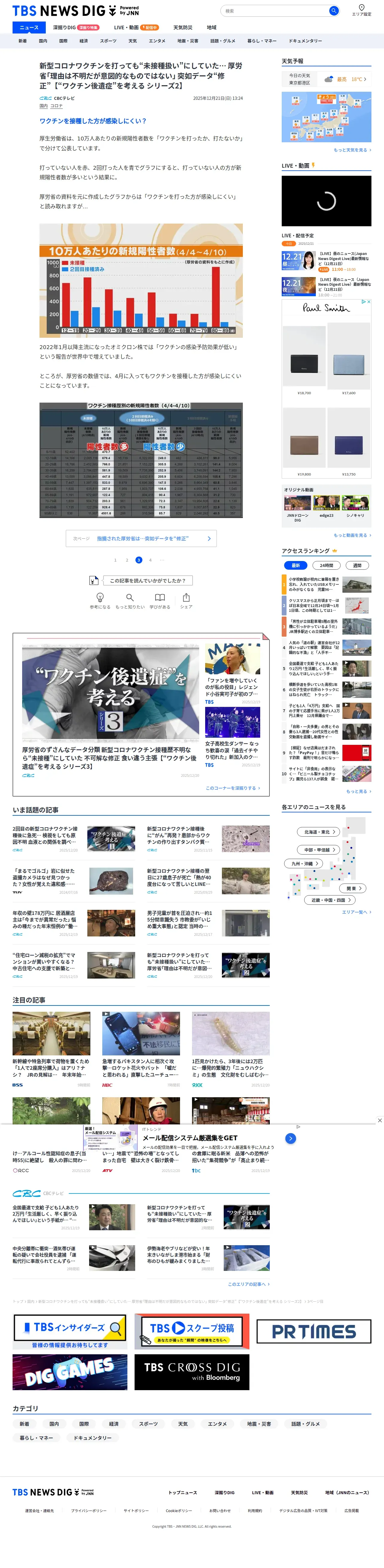The height and width of the screenshot is (1568, 384).
Task: Switch to 地域 tab
Action: 211,27
